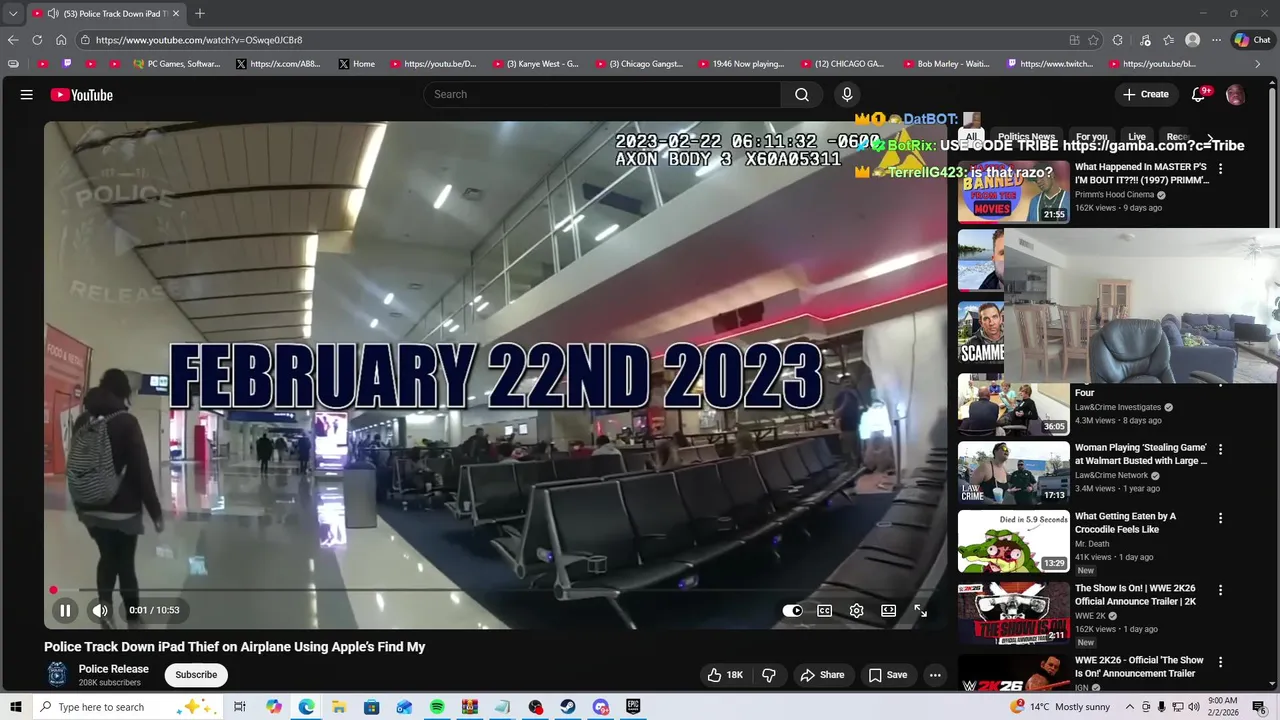Reload the page with the refresh icon
The height and width of the screenshot is (720, 1280).
tap(37, 40)
